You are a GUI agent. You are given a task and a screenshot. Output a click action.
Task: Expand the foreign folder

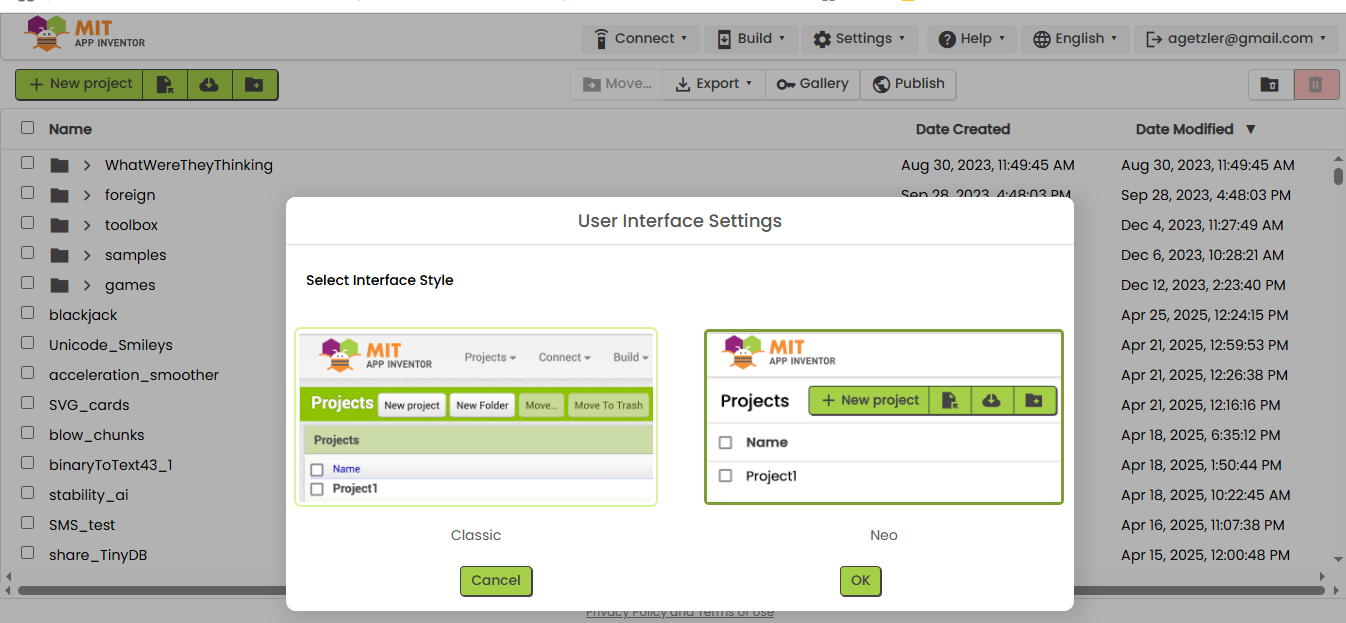click(x=87, y=195)
